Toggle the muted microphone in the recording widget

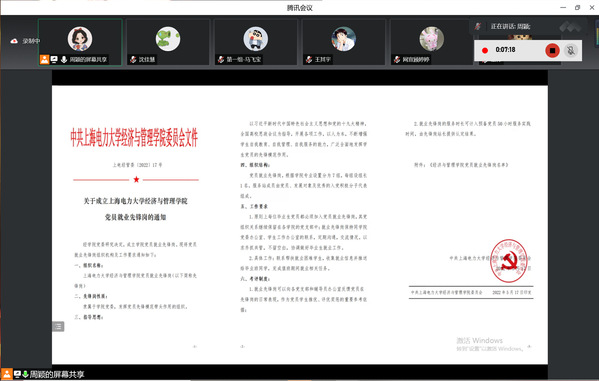(571, 50)
